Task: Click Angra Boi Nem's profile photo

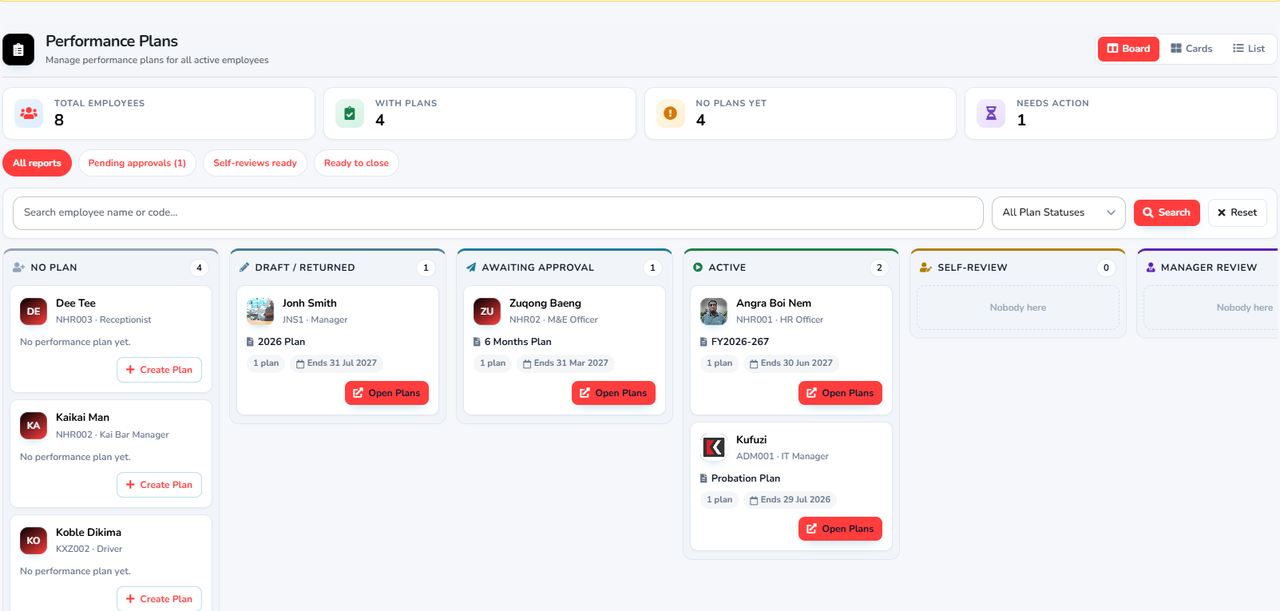Action: coord(714,311)
